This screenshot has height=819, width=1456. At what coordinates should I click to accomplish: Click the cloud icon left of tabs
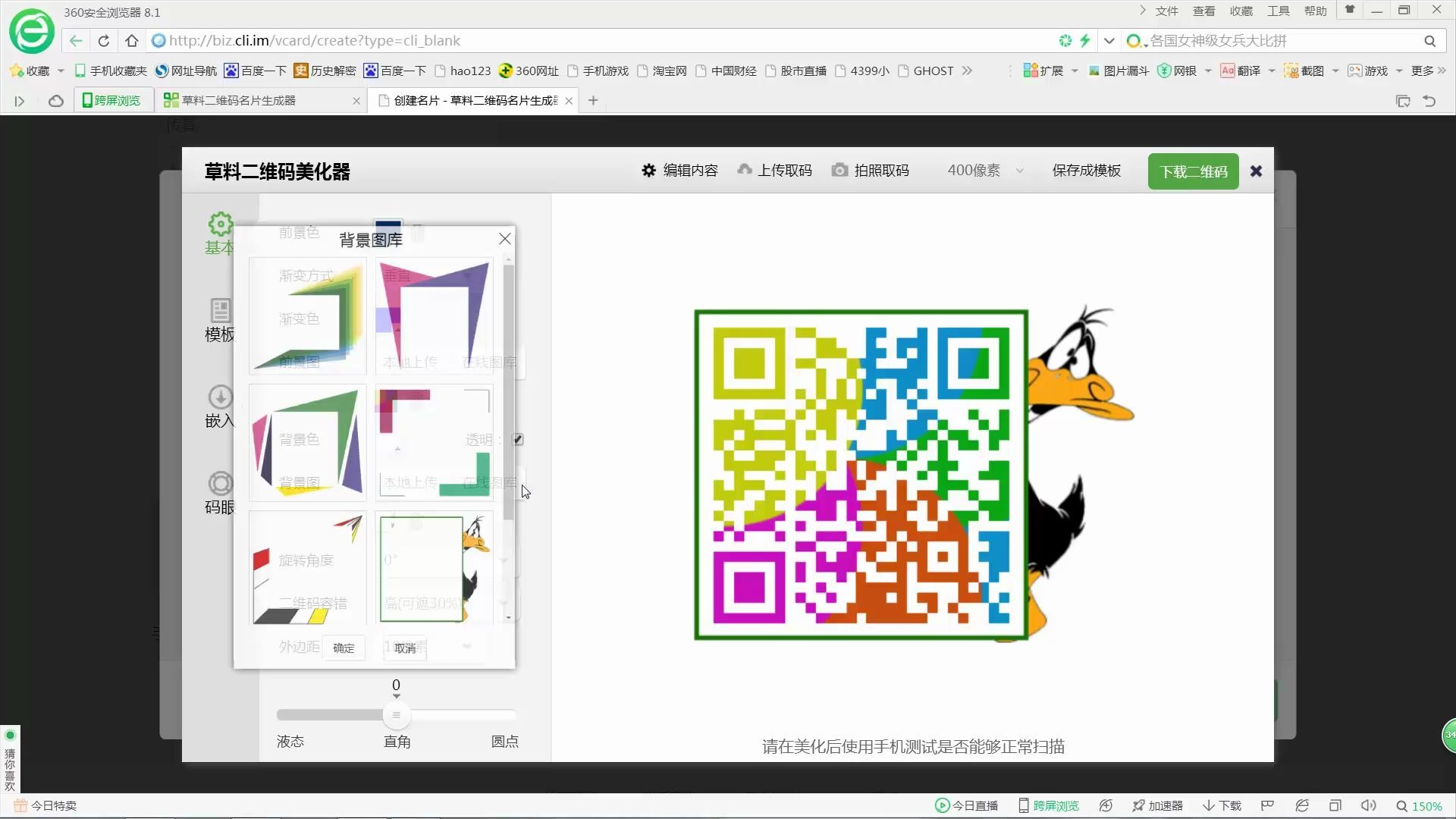(56, 101)
